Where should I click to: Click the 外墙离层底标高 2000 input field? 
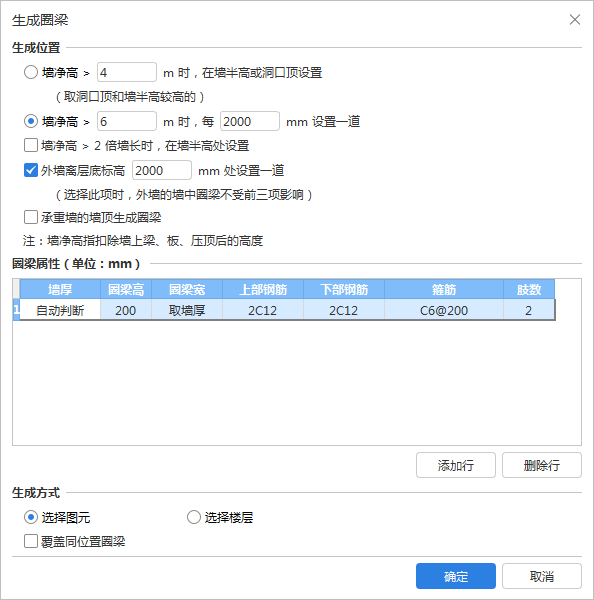point(162,170)
